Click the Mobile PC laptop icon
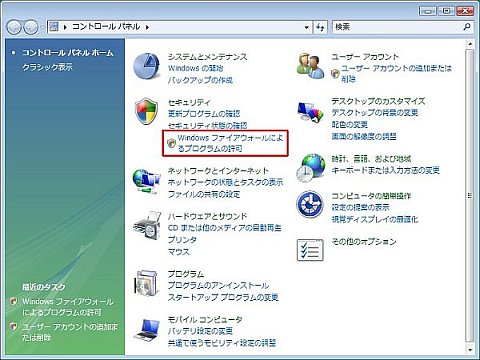 [x=147, y=329]
